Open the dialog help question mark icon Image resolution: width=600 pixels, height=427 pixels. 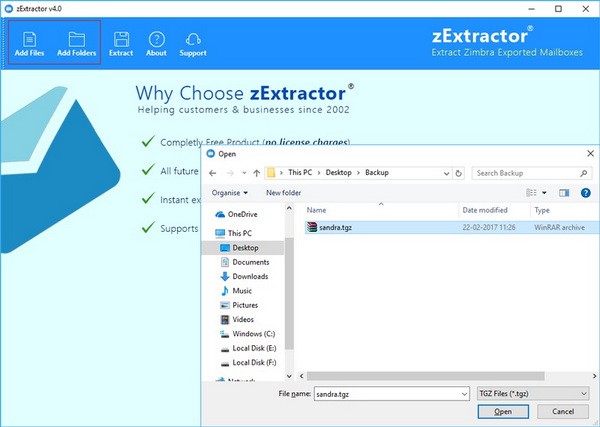point(585,192)
